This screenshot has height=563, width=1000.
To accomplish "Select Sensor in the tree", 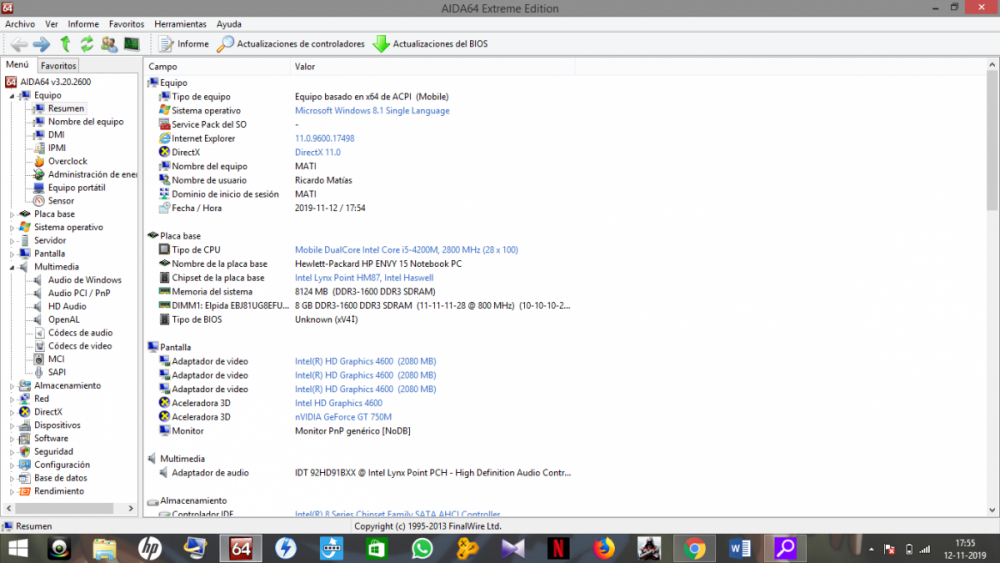I will (x=61, y=201).
